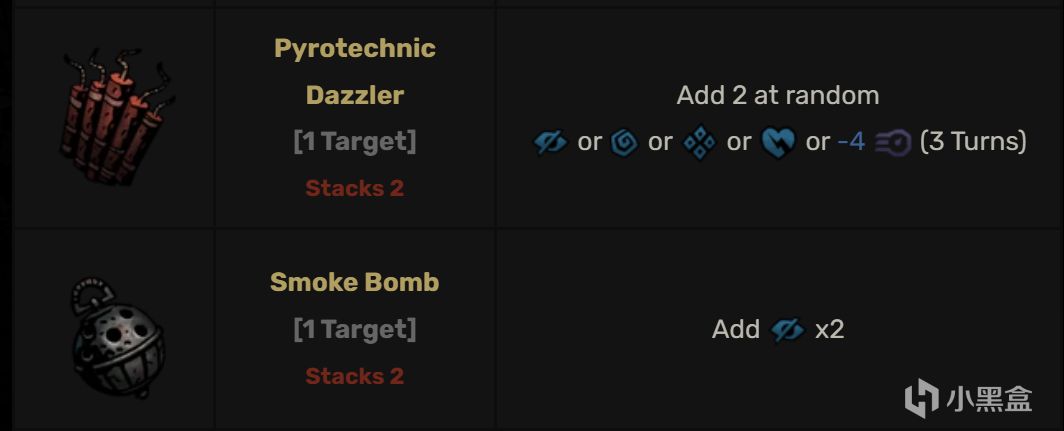Click the crossed-eye Blind icon in Pyrotechnic Dazzler row
The width and height of the screenshot is (1064, 431).
[551, 142]
